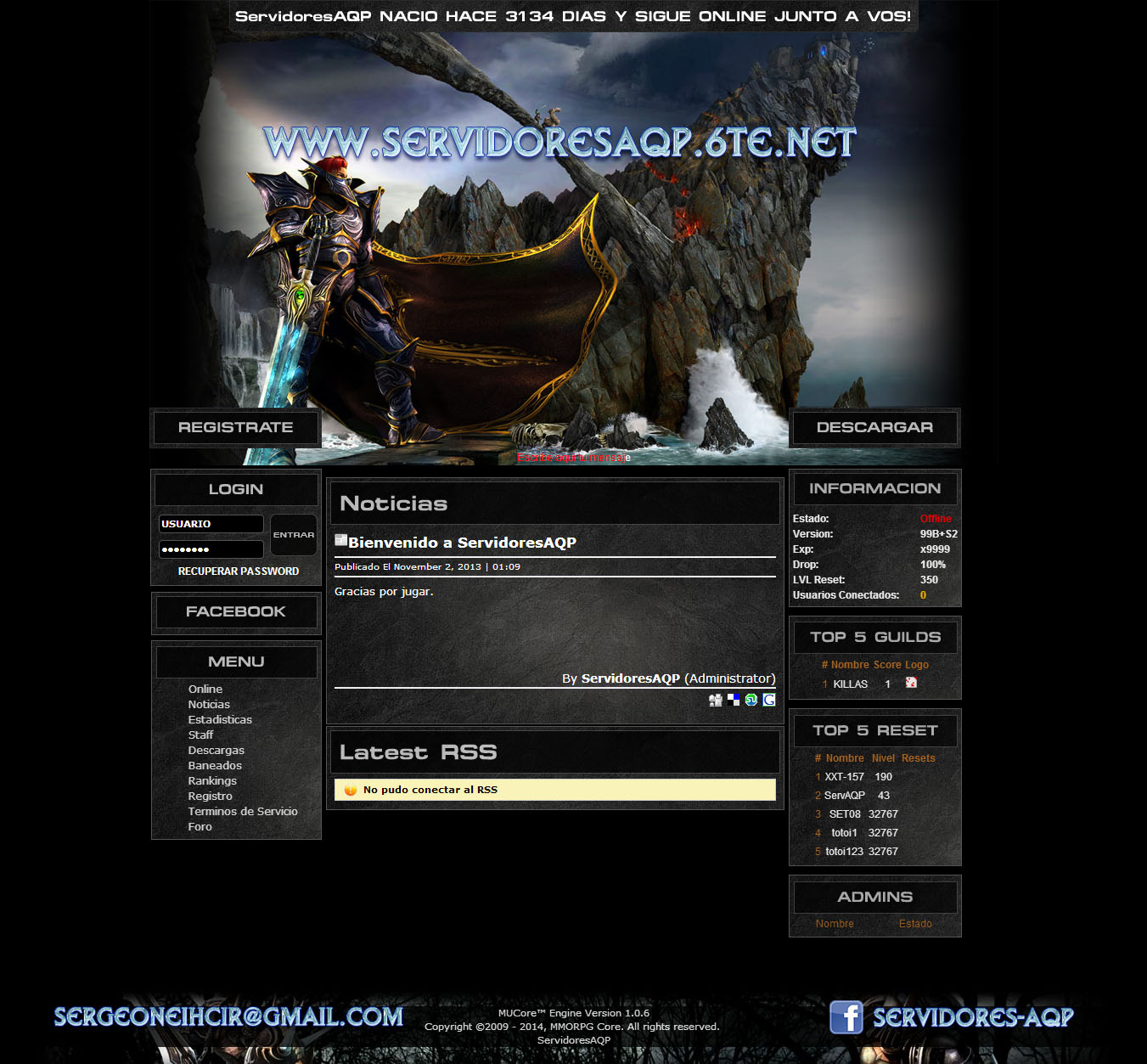Click the ServidoresAQP author name link
The height and width of the screenshot is (1064, 1147).
[631, 678]
